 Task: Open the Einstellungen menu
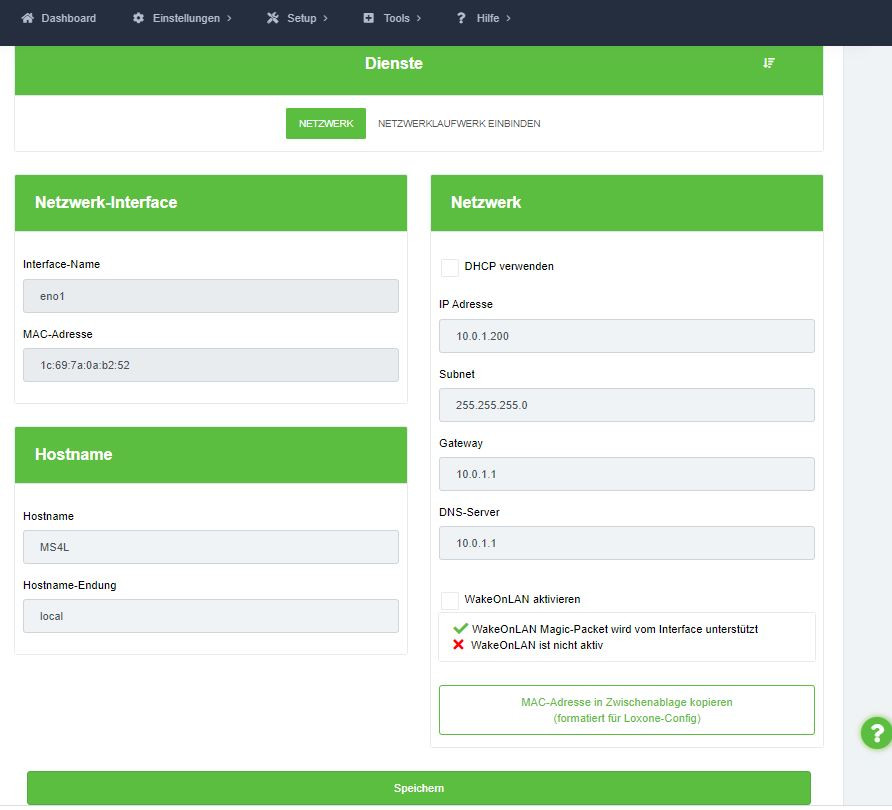(x=182, y=18)
